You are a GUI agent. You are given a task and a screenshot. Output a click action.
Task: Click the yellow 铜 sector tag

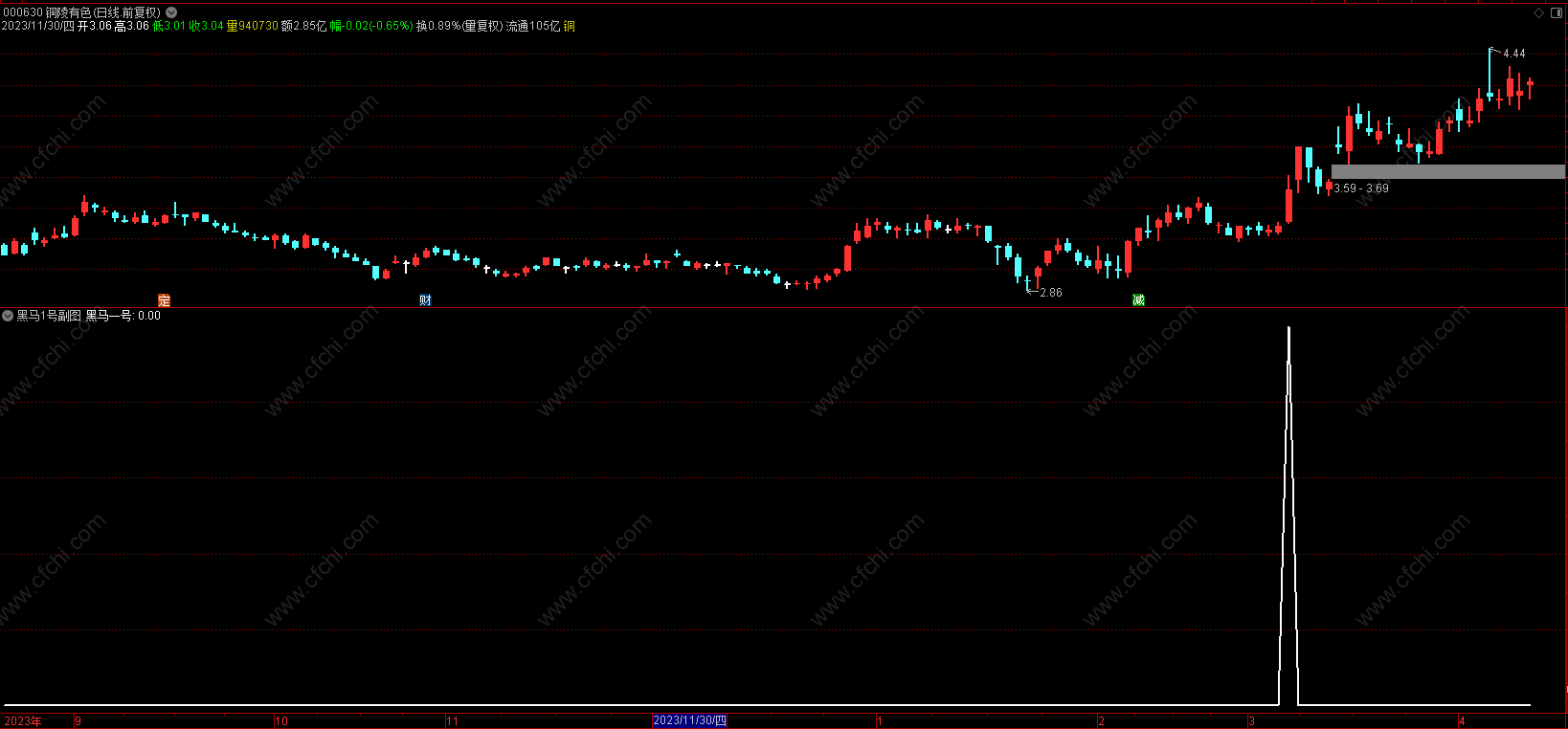(570, 26)
